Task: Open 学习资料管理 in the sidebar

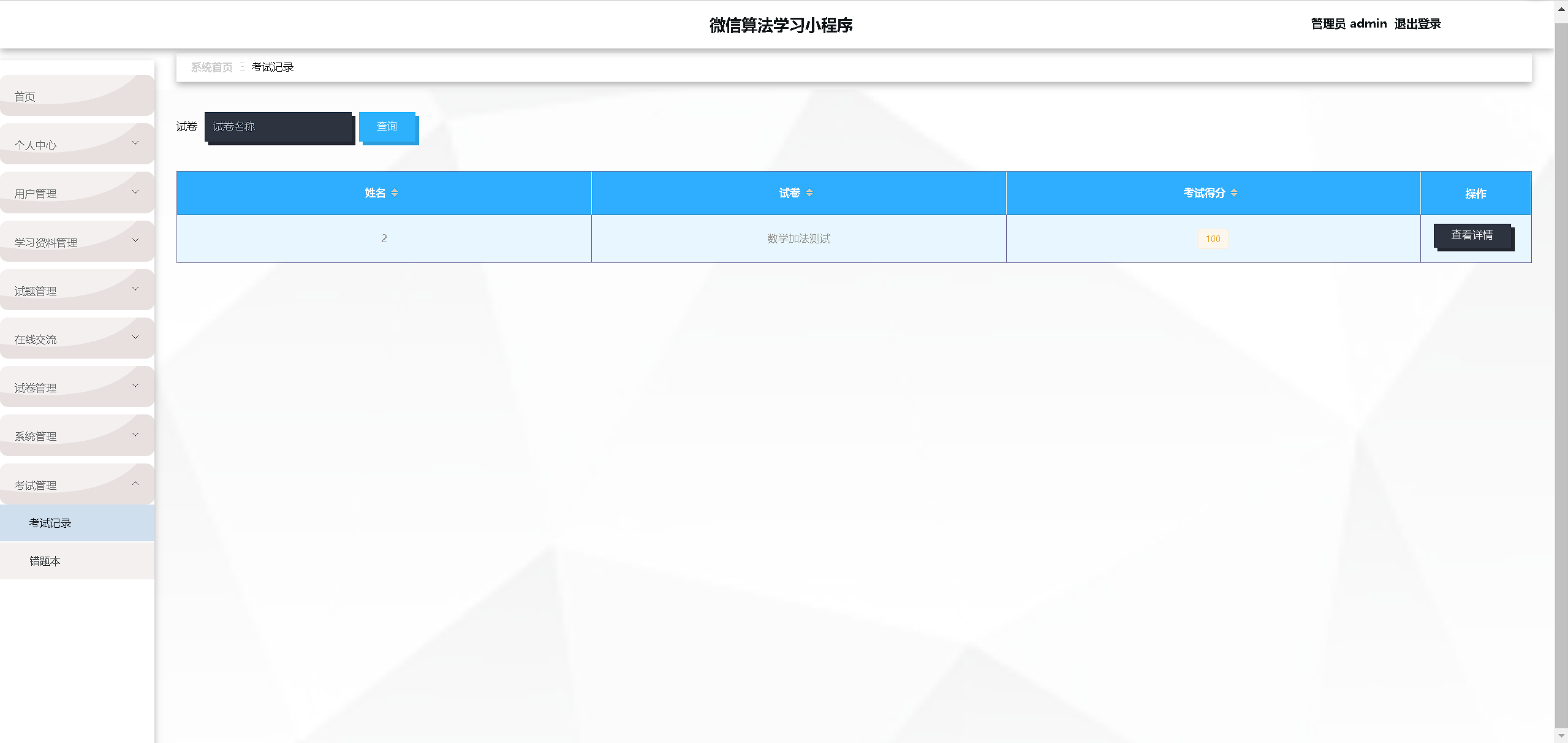Action: click(x=77, y=241)
